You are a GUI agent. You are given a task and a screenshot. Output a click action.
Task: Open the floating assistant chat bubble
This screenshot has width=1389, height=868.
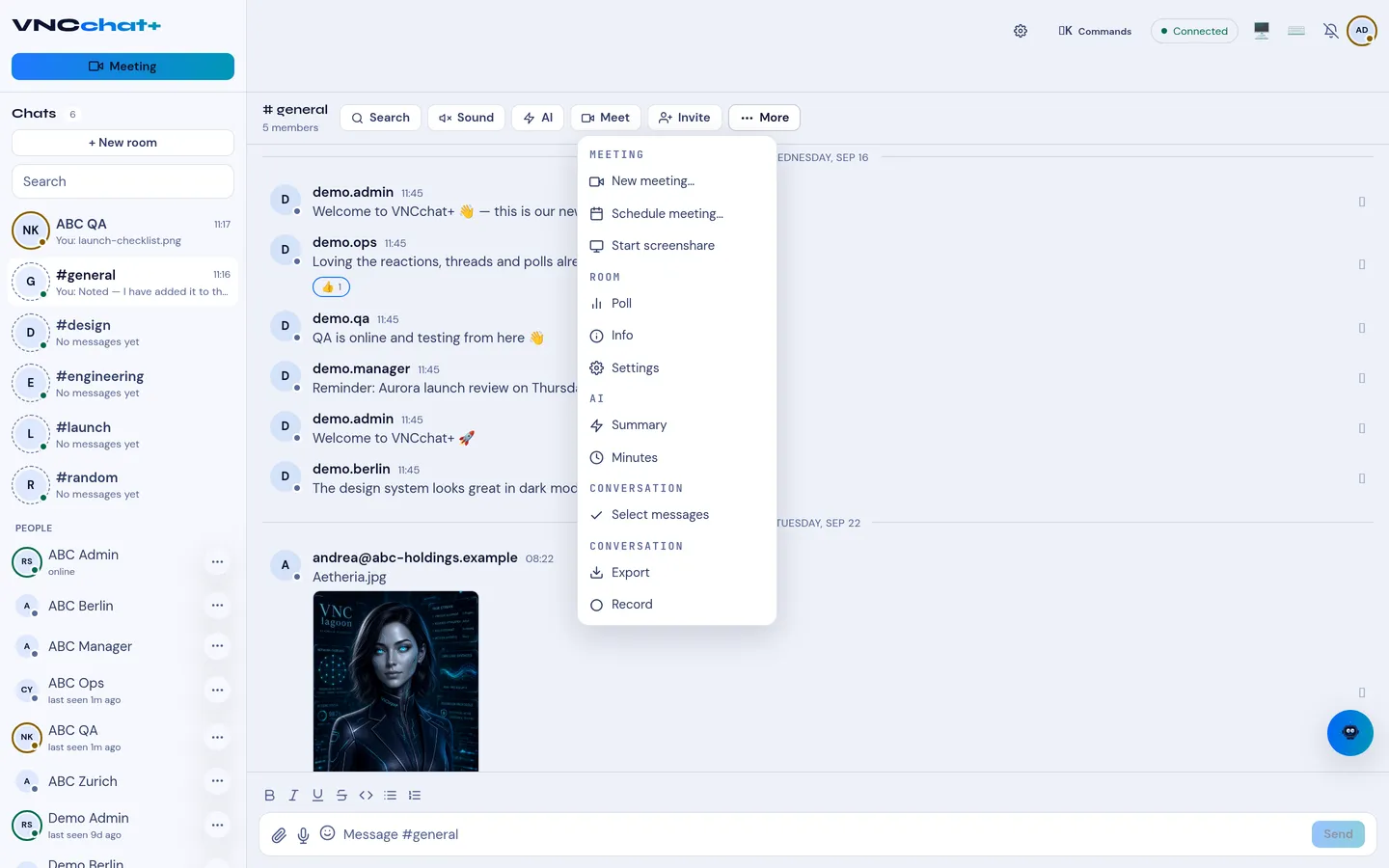pos(1350,733)
